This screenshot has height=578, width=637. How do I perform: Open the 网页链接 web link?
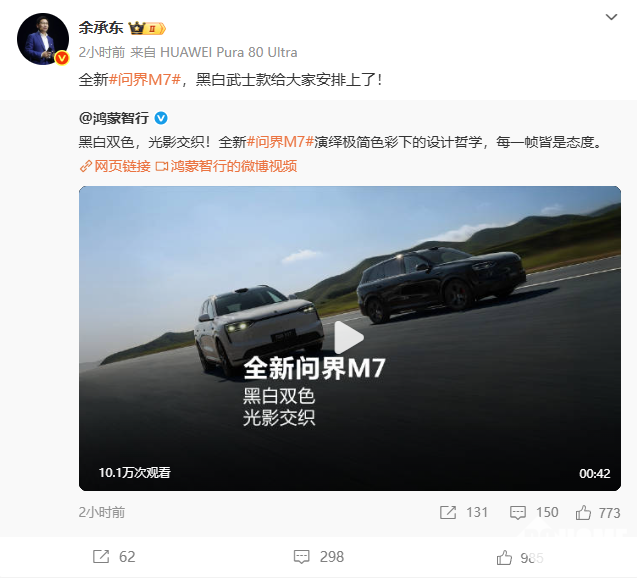[115, 166]
